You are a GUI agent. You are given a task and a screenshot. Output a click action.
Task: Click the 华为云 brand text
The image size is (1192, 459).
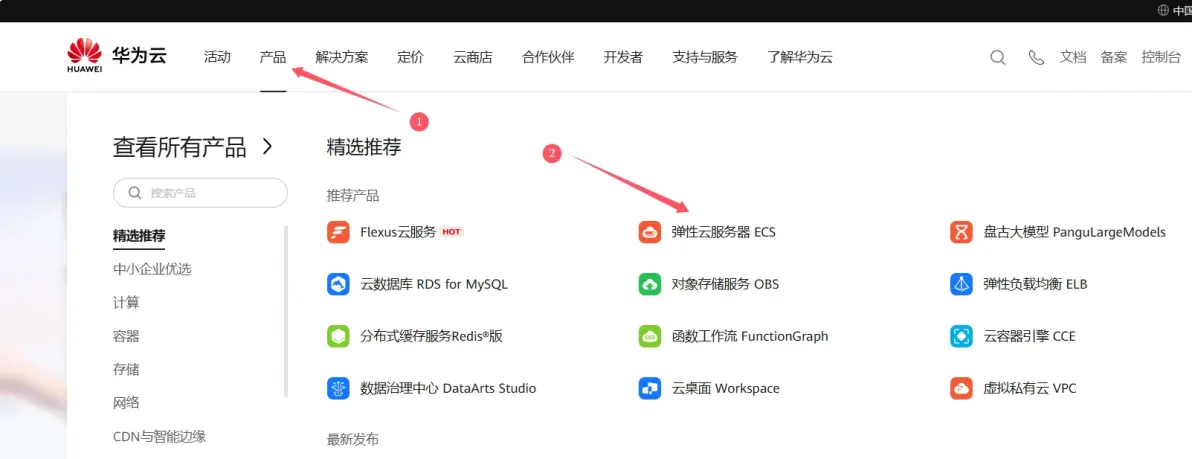139,55
